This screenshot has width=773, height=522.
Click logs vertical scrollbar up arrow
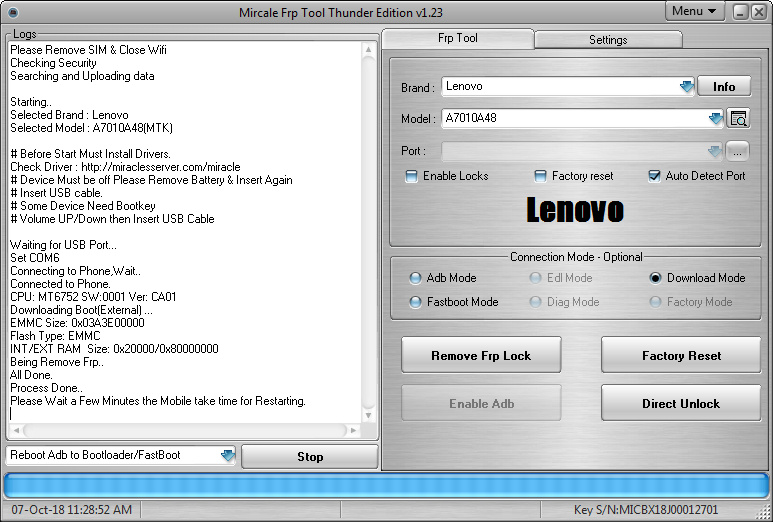click(368, 49)
